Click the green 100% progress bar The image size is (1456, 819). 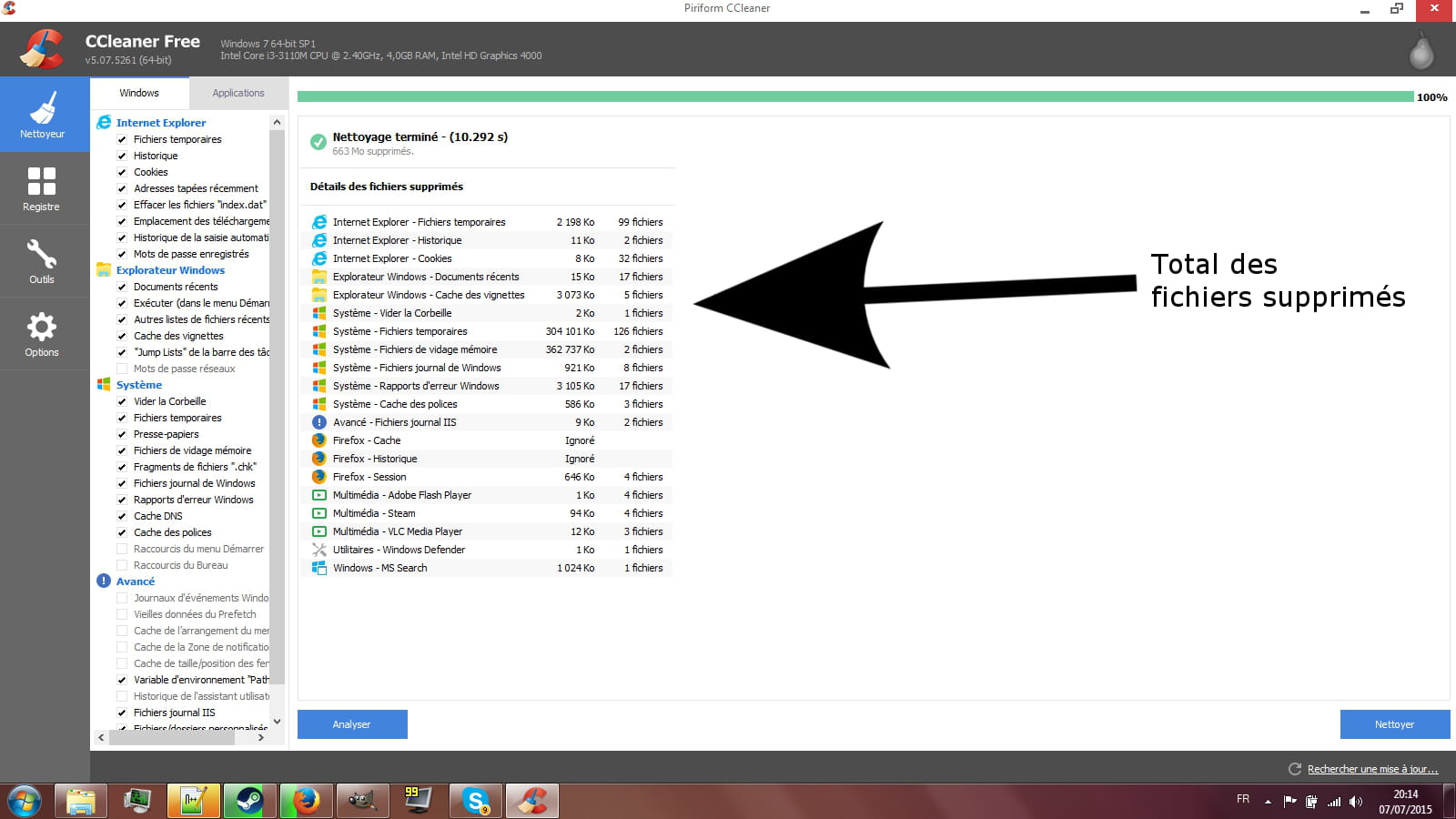[x=855, y=96]
